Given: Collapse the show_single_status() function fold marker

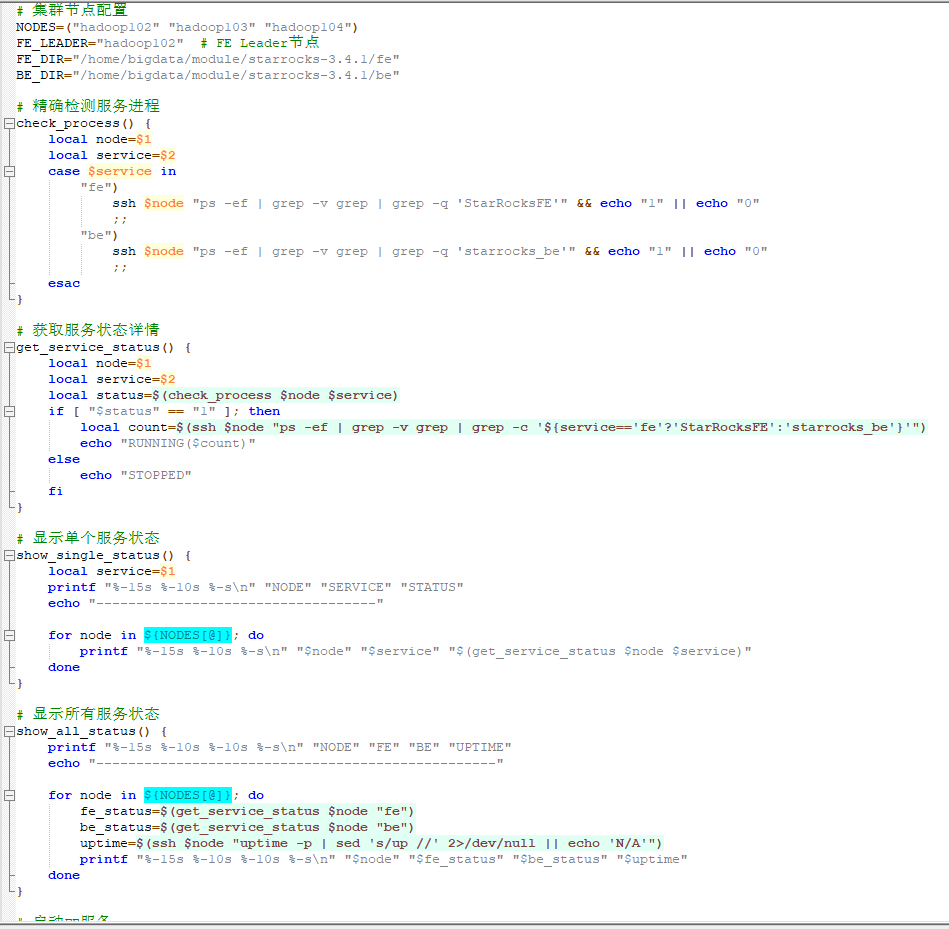Looking at the screenshot, I should click(x=9, y=556).
